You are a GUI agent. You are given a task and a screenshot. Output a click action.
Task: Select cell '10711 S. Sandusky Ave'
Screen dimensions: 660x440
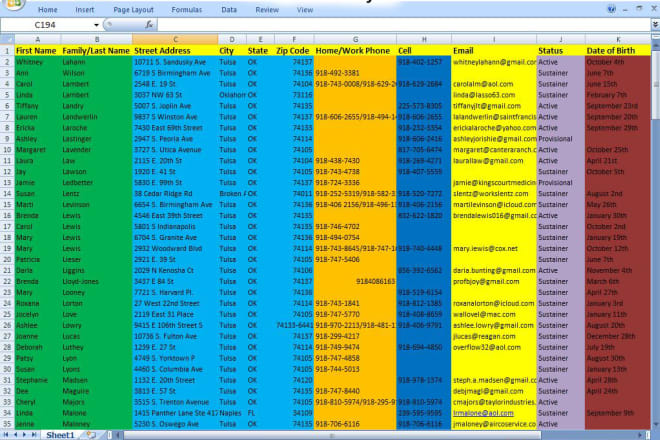(175, 62)
